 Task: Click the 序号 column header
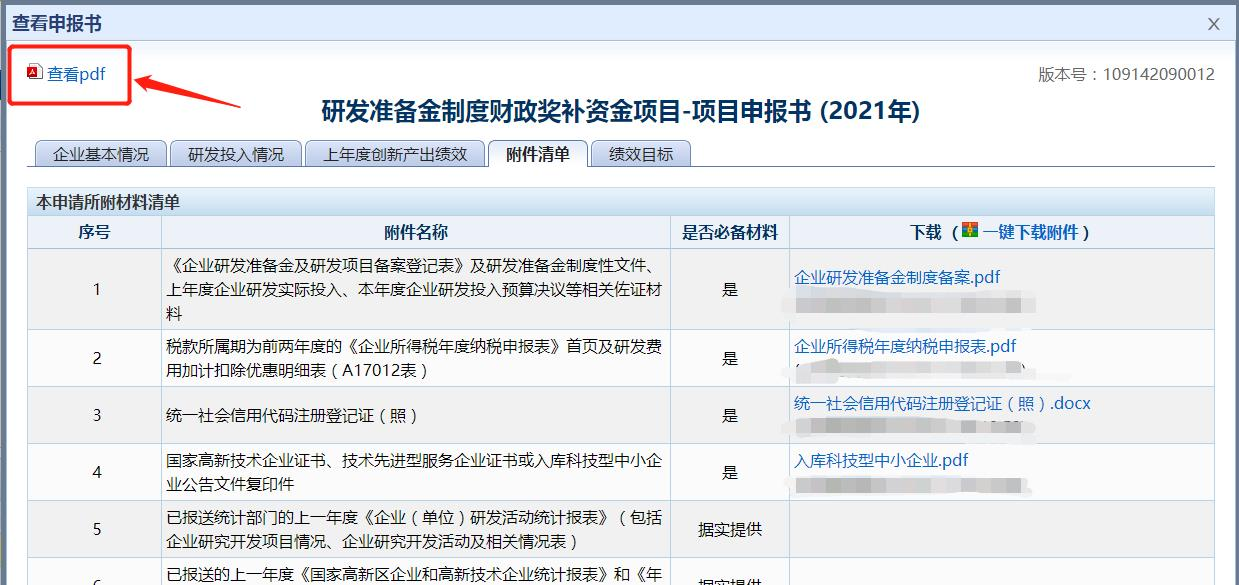(94, 232)
